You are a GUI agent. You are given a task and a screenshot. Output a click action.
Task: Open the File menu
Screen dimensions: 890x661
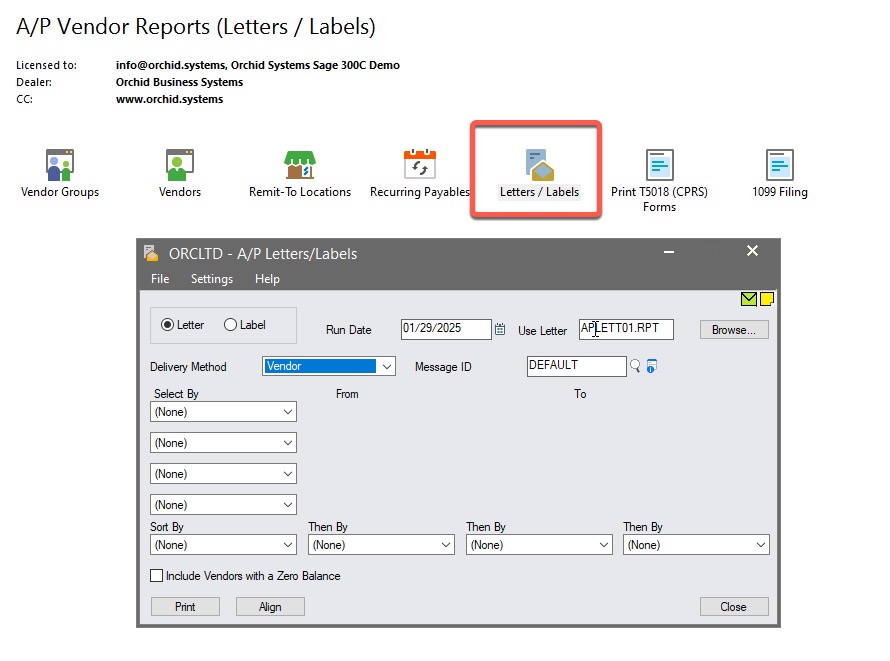click(x=160, y=279)
